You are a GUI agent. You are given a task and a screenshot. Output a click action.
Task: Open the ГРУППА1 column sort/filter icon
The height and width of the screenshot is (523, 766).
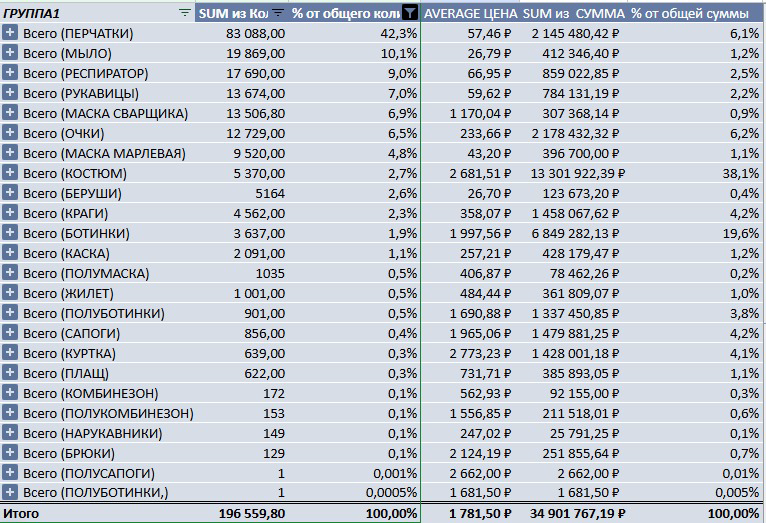tap(183, 13)
